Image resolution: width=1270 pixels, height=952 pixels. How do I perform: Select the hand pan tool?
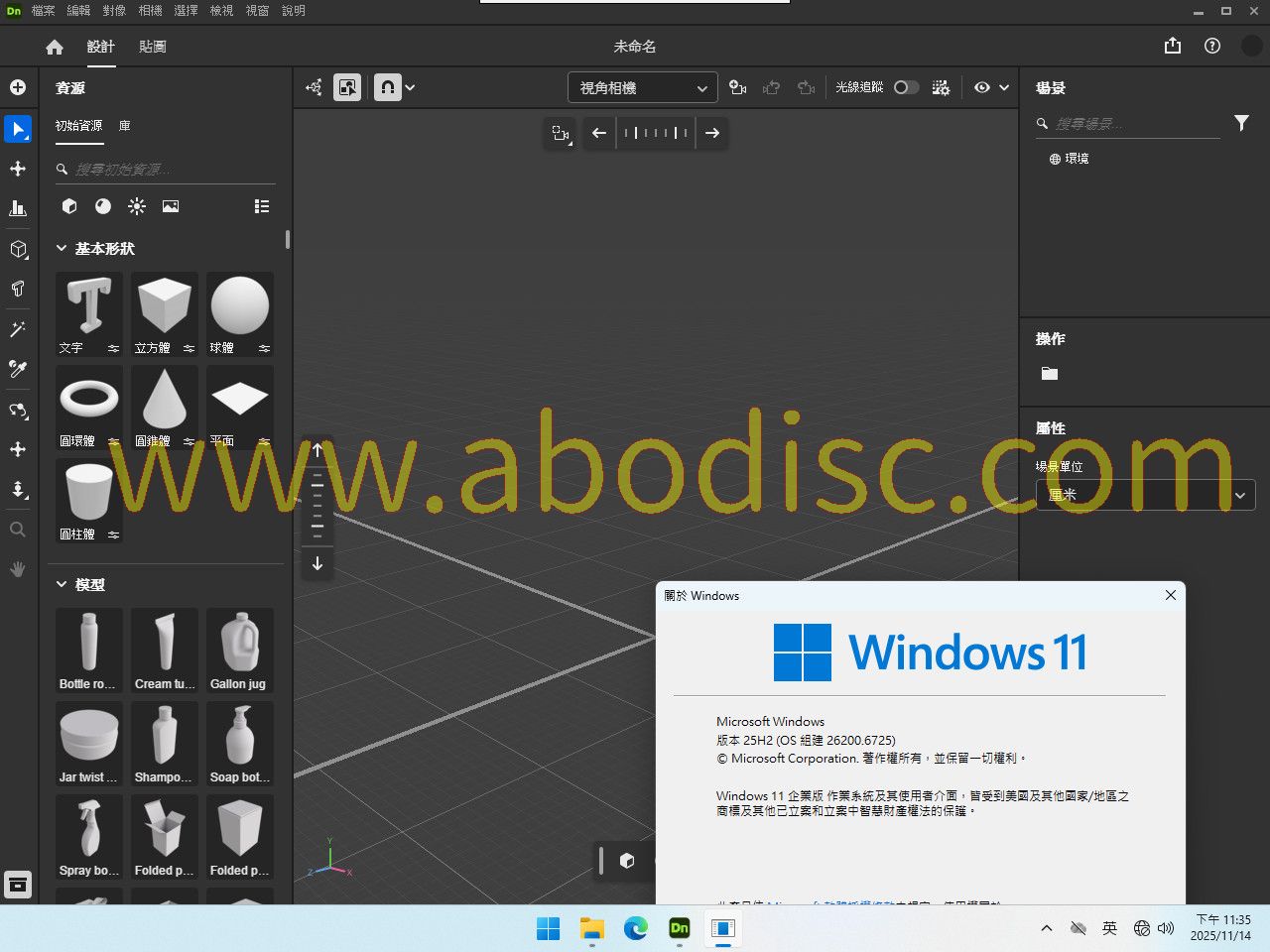click(18, 569)
